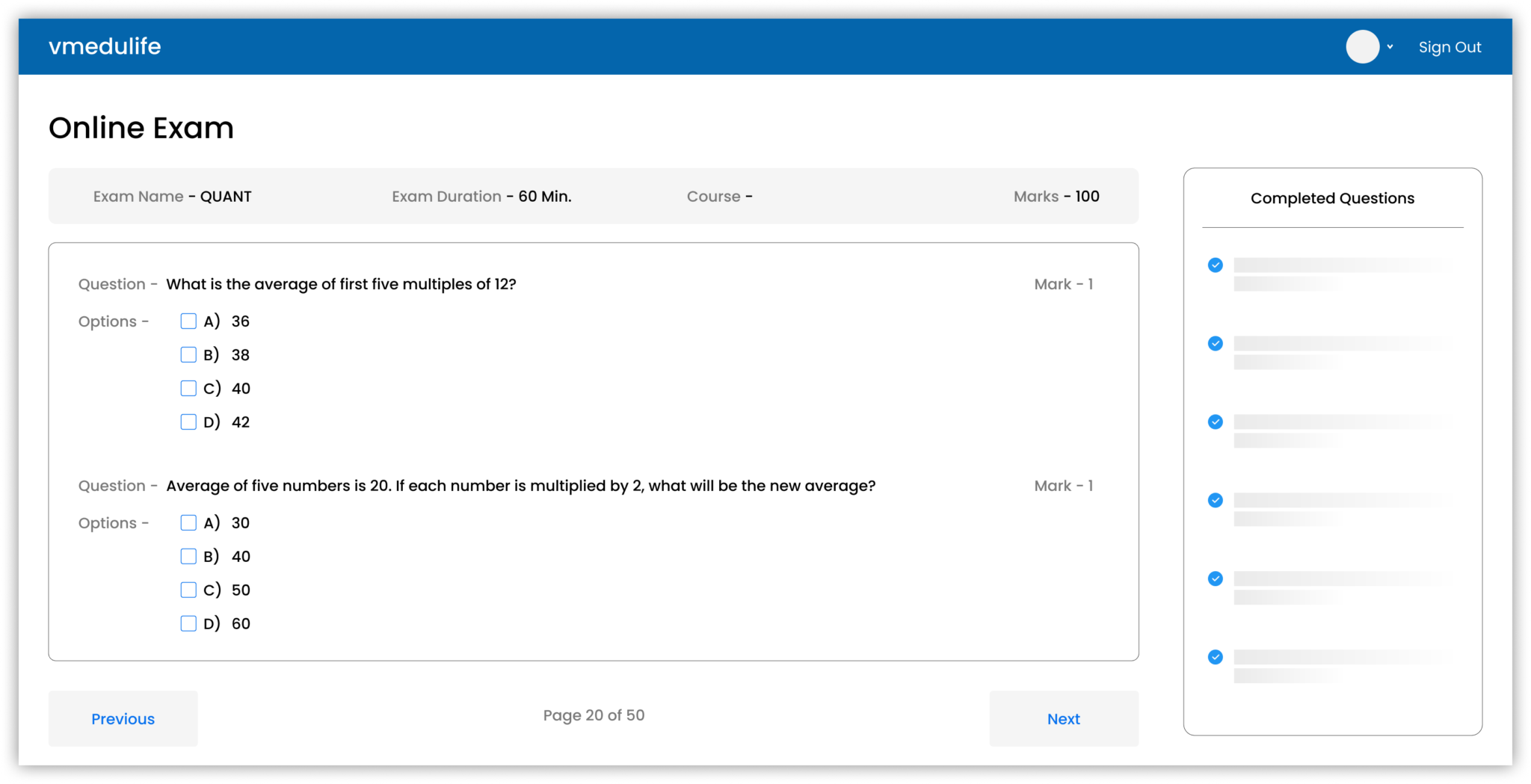Click fifth completed question checkmark icon
The image size is (1531, 784).
tap(1216, 579)
